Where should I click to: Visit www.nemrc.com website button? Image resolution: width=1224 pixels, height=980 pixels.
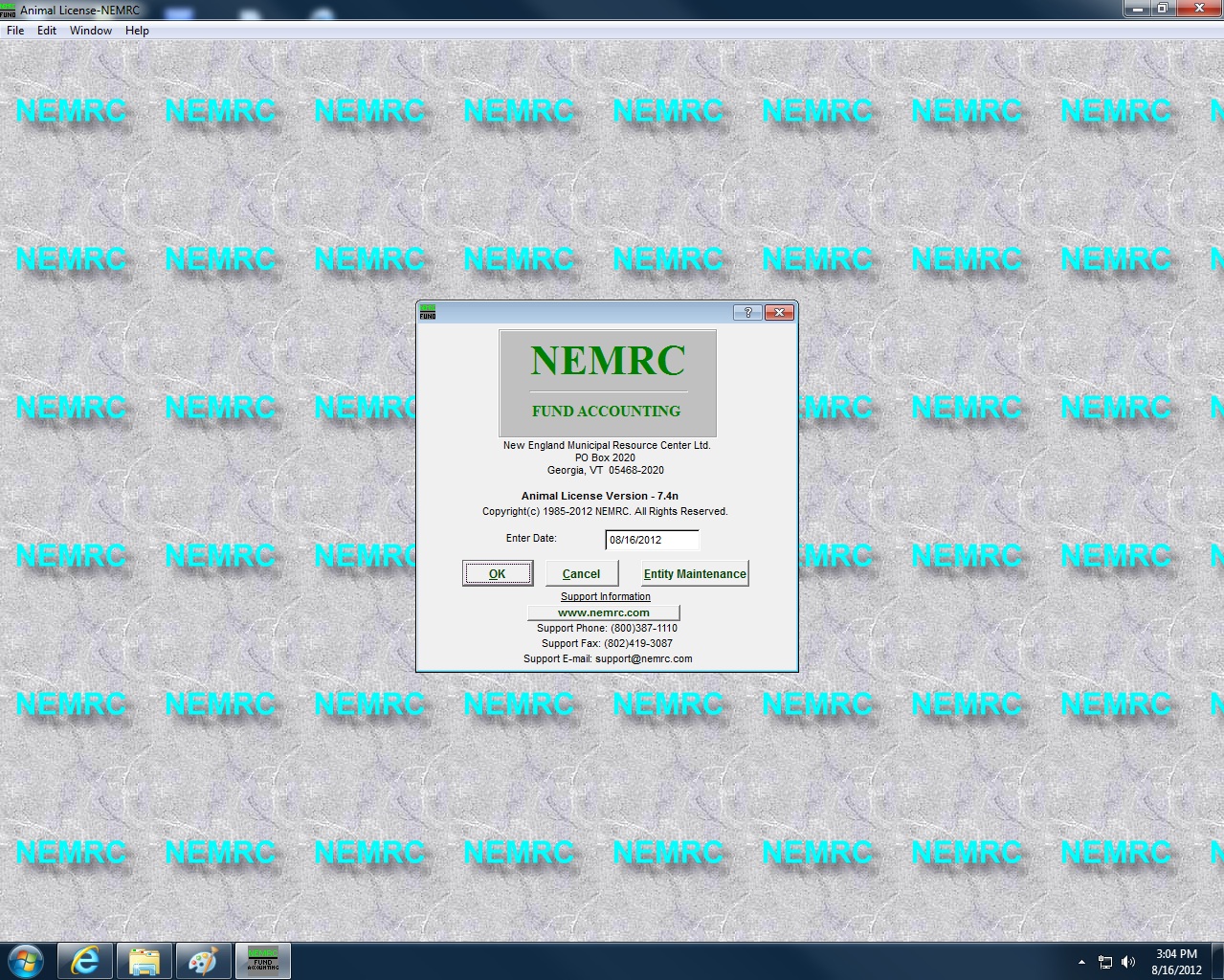click(x=604, y=612)
